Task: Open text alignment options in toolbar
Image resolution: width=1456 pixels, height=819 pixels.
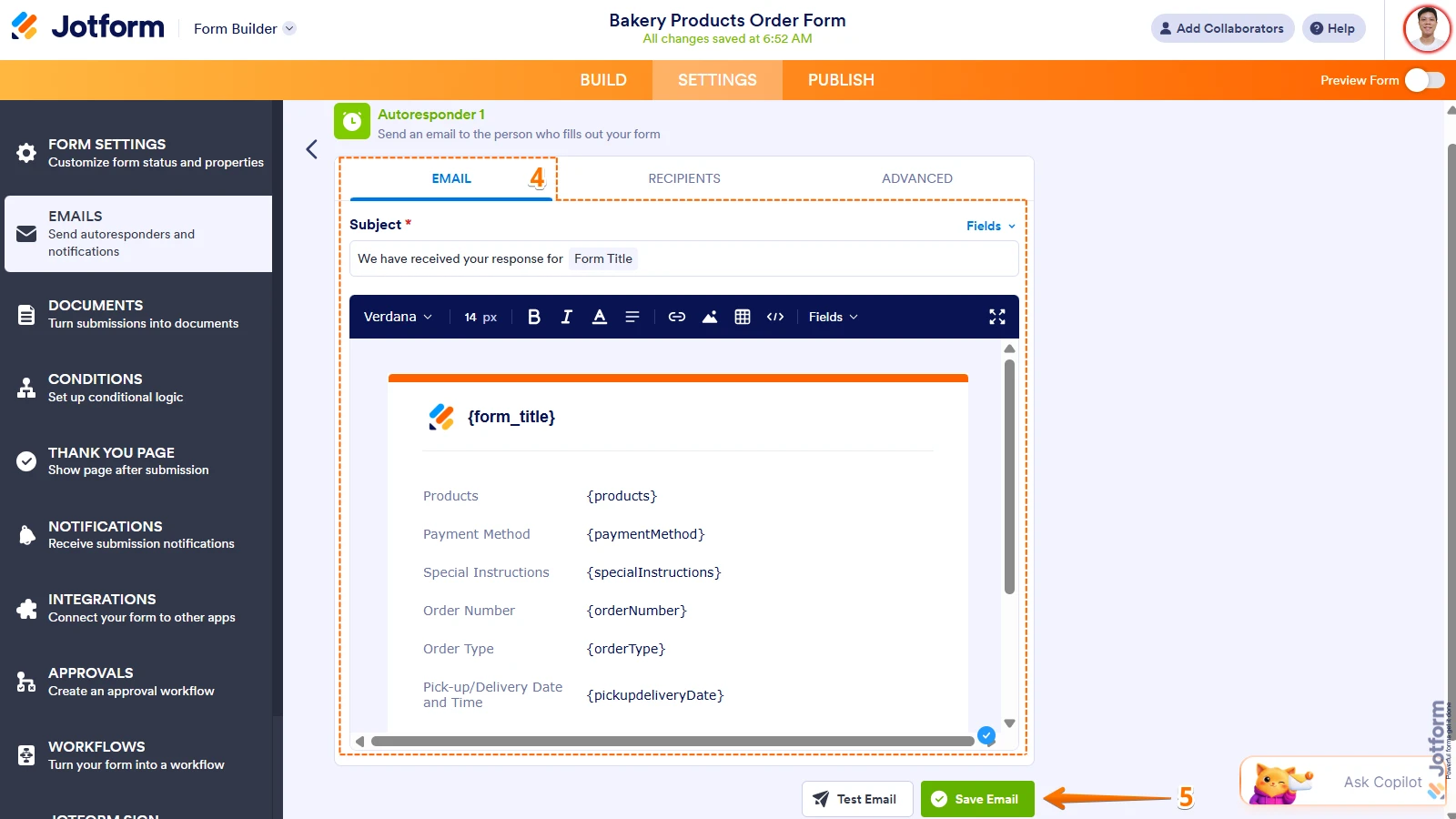Action: point(632,317)
